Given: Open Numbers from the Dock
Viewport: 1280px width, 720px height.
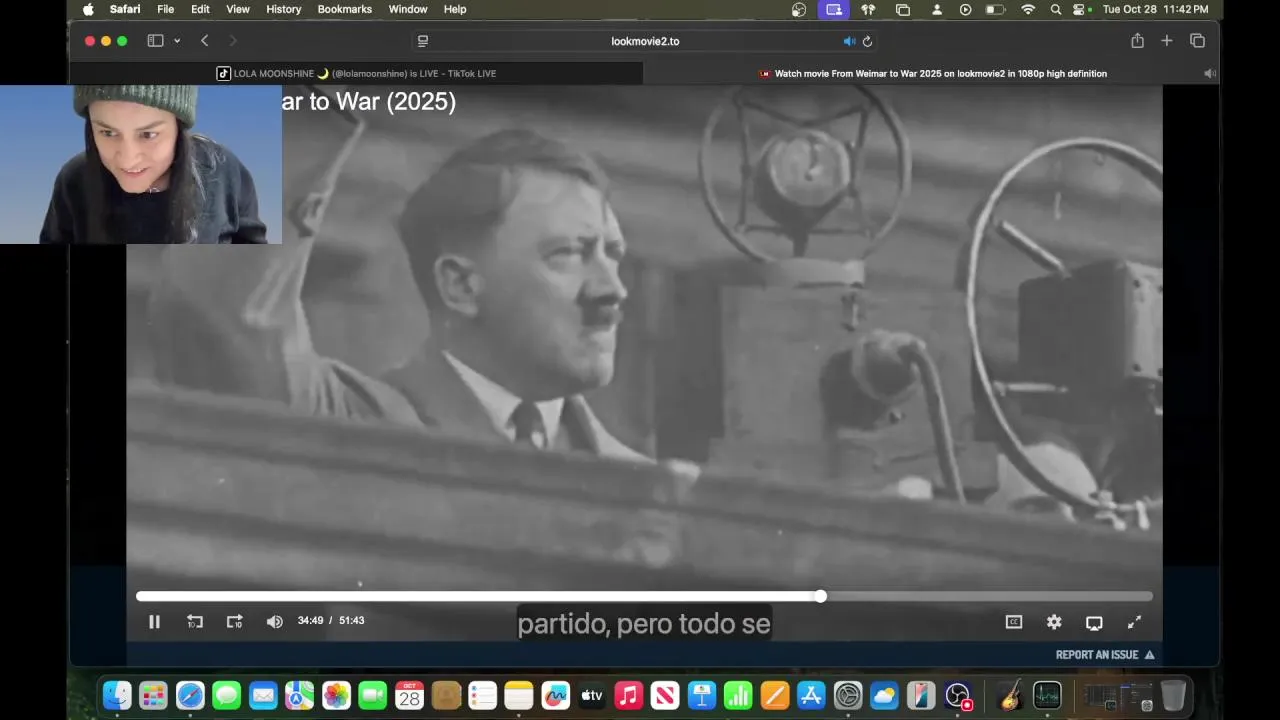Looking at the screenshot, I should pos(738,695).
